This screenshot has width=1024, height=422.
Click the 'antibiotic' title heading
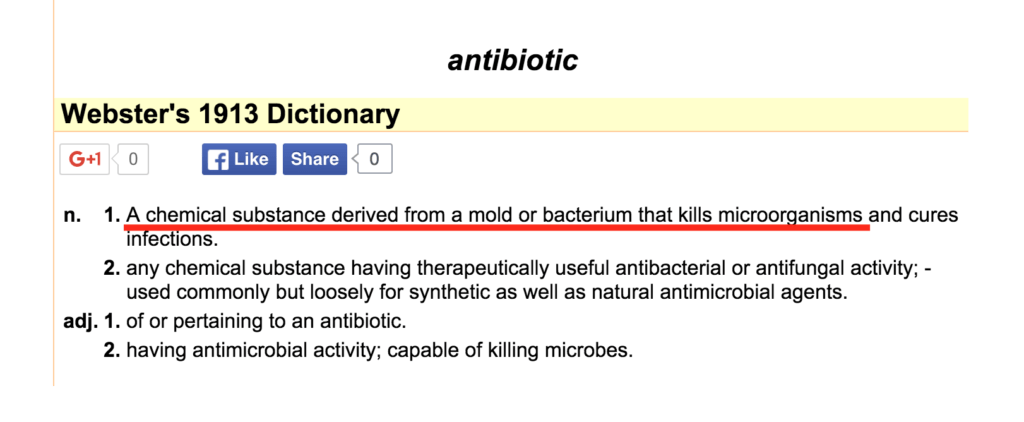[513, 61]
